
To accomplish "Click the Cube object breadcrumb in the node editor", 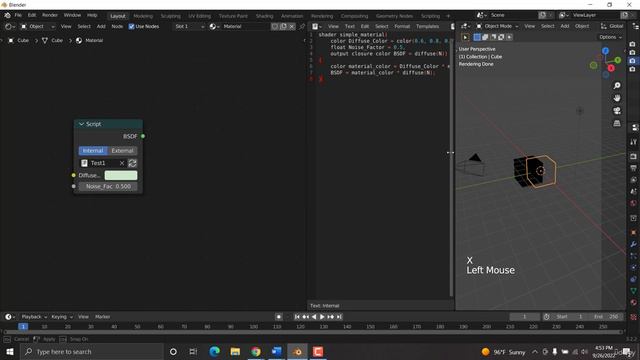I will 19,40.
